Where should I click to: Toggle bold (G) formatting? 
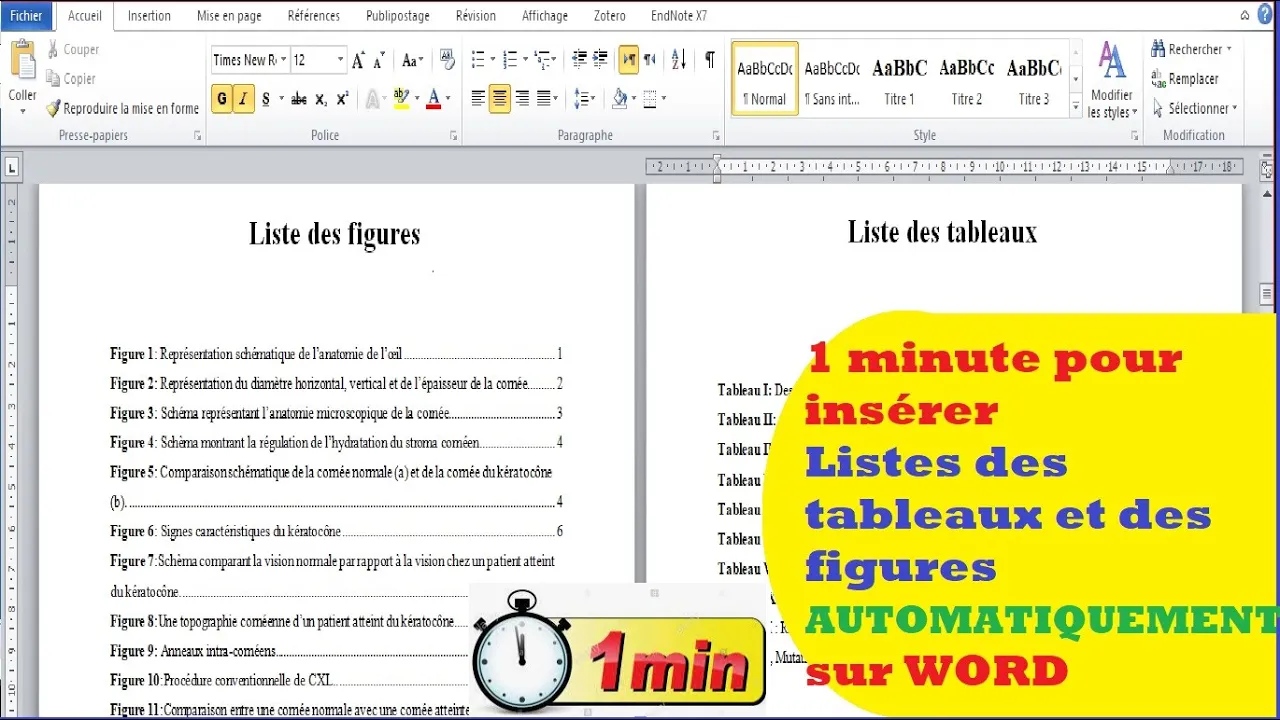[x=221, y=99]
